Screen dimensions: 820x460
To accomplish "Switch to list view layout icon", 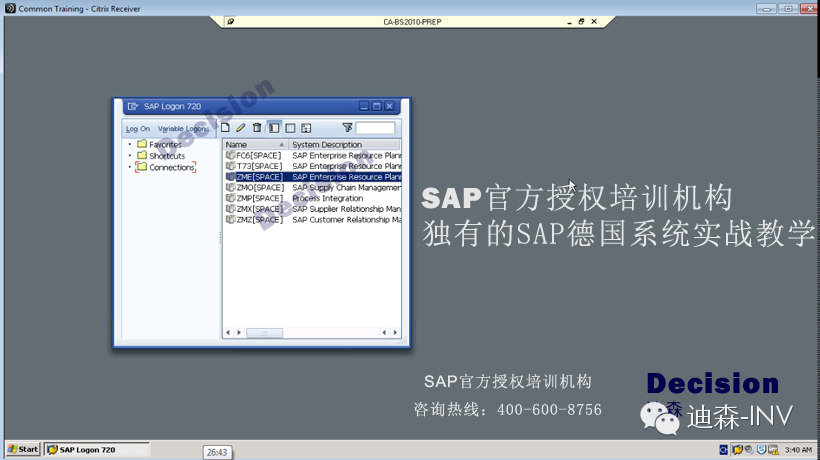I will (x=290, y=128).
